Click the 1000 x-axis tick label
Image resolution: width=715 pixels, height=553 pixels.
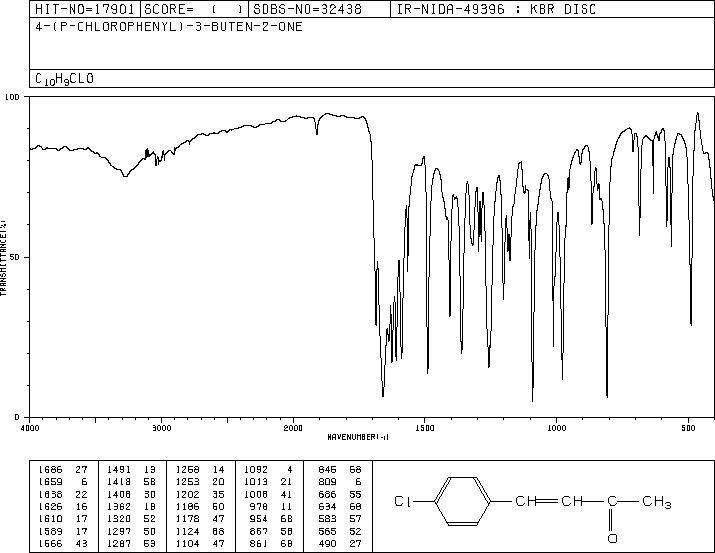(x=556, y=428)
